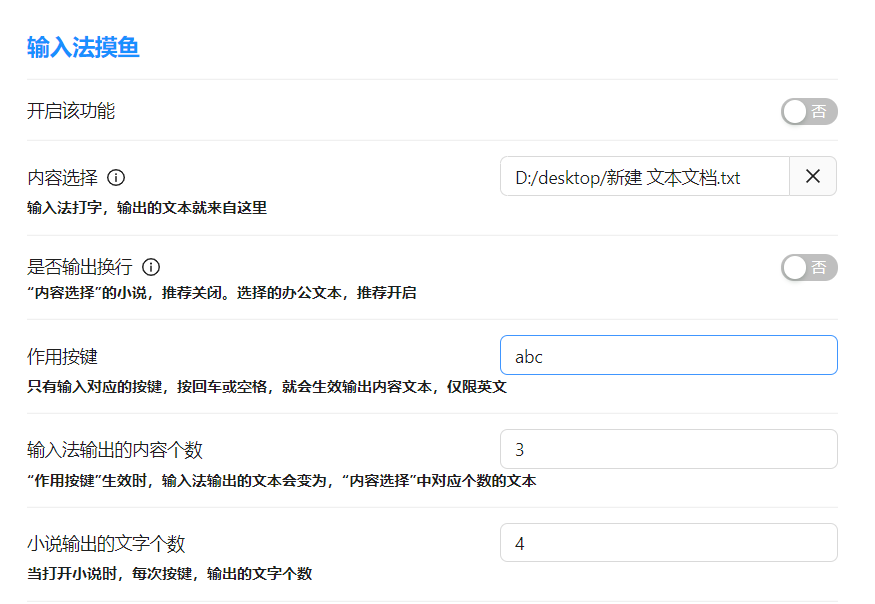The image size is (875, 604).
Task: Click the 作用按键 label
Action: (62, 357)
